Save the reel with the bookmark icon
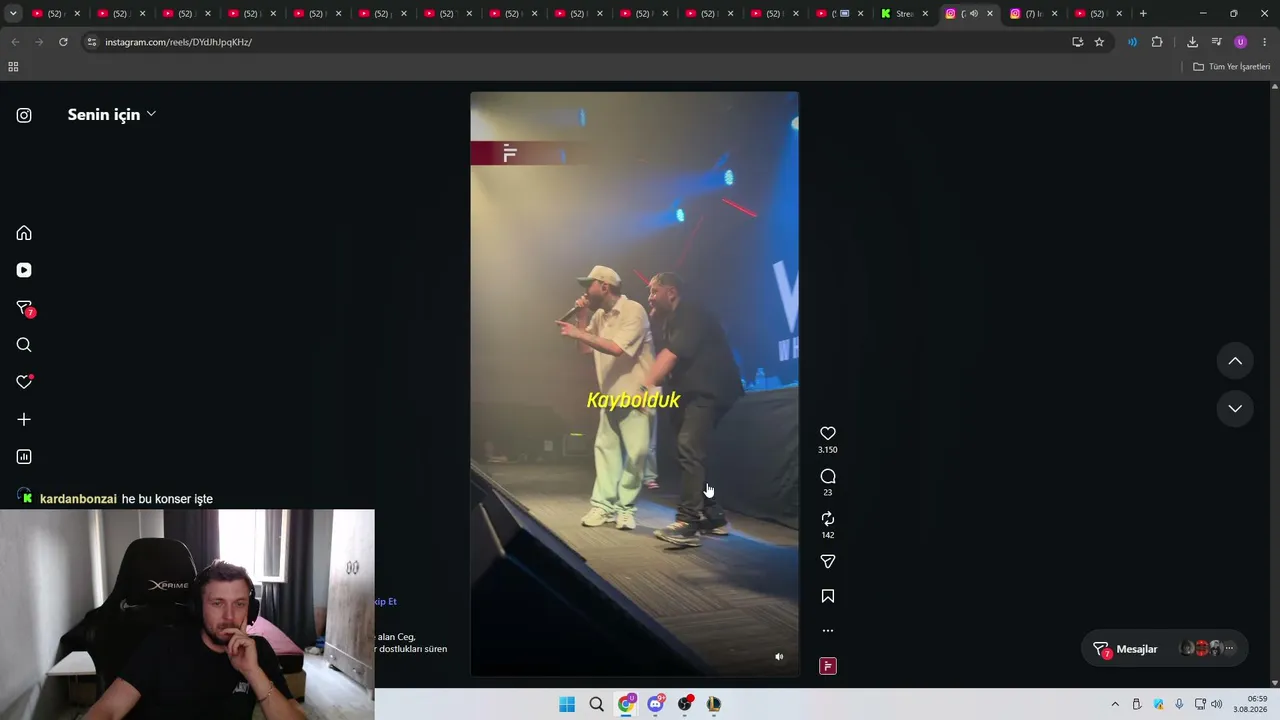 (828, 596)
